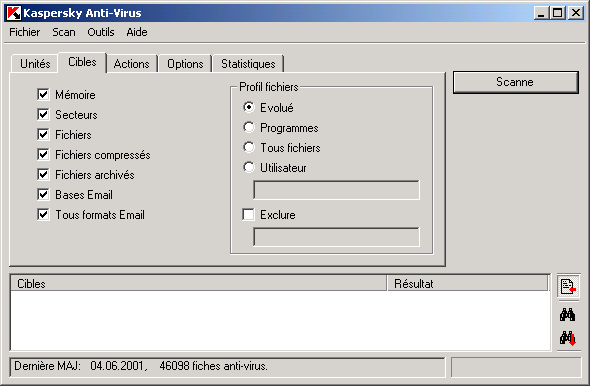Open the report document icon beside results
This screenshot has height=386, width=590.
[568, 287]
